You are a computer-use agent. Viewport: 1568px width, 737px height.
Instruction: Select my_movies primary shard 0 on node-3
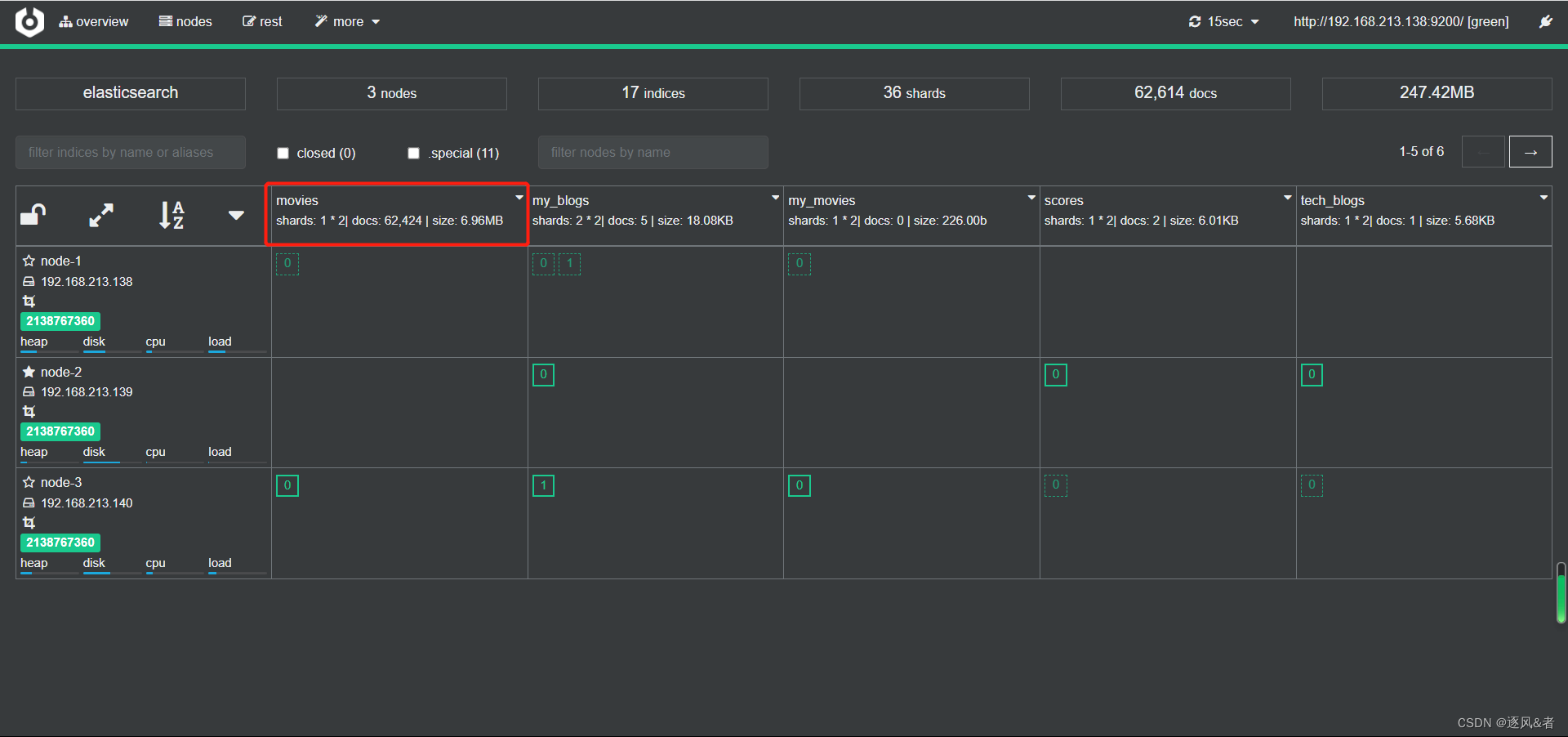coord(800,486)
